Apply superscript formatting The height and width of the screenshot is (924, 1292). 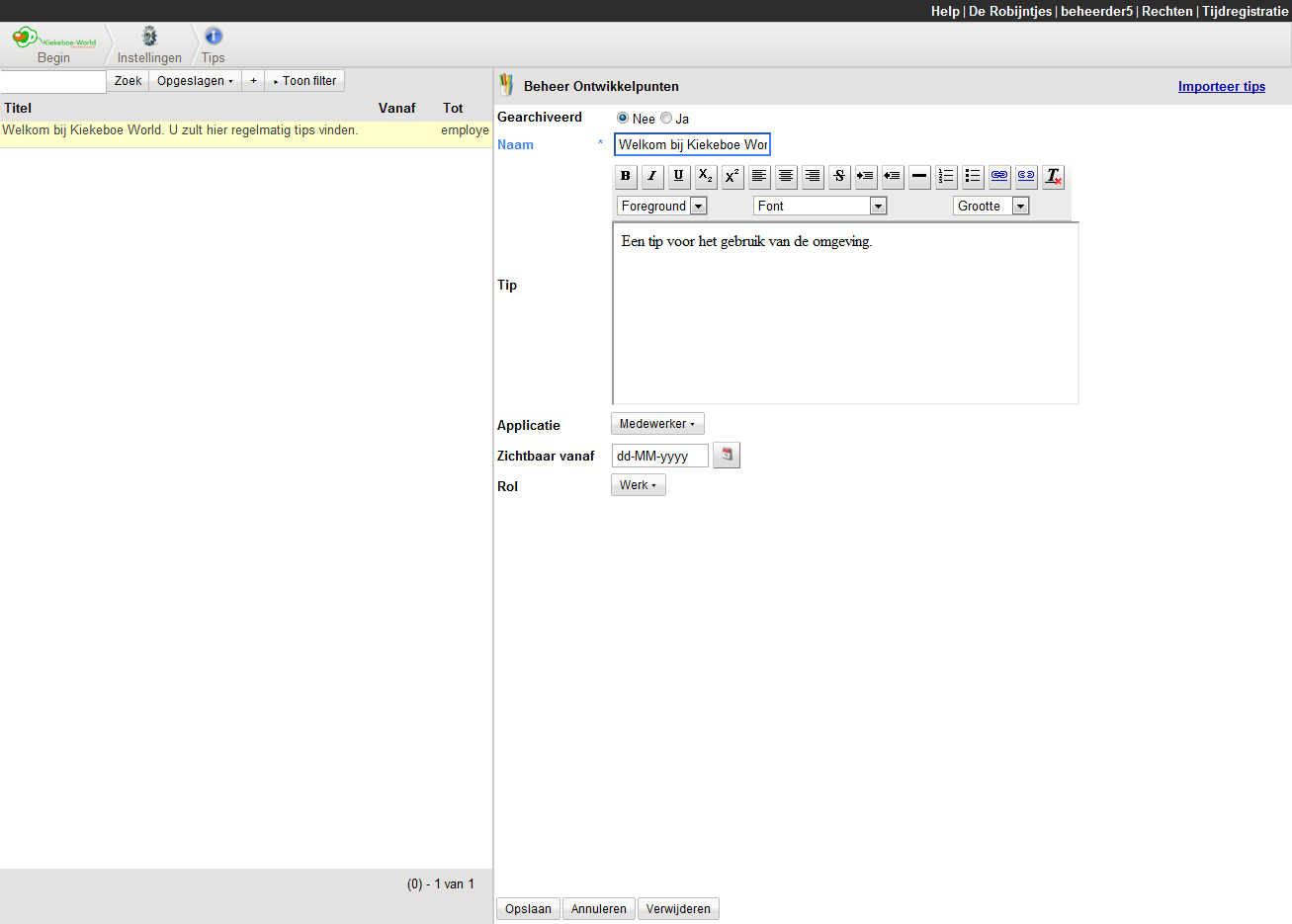[x=732, y=176]
